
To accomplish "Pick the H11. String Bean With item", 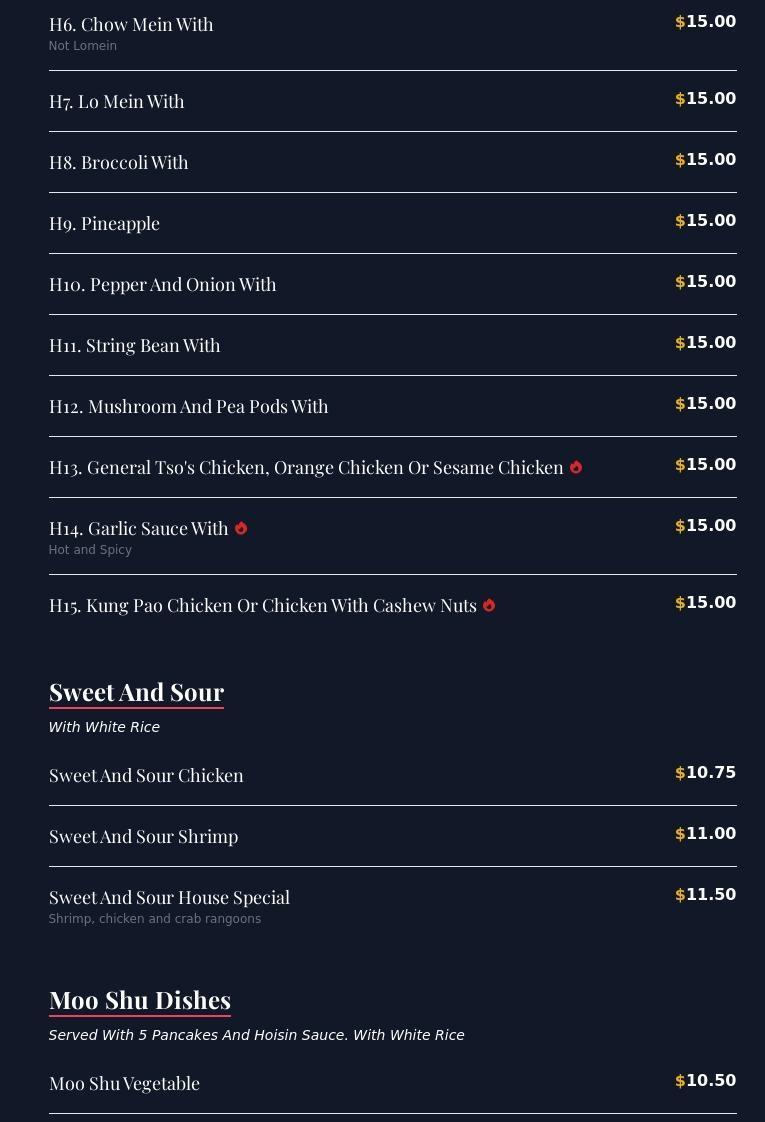I will tap(135, 345).
